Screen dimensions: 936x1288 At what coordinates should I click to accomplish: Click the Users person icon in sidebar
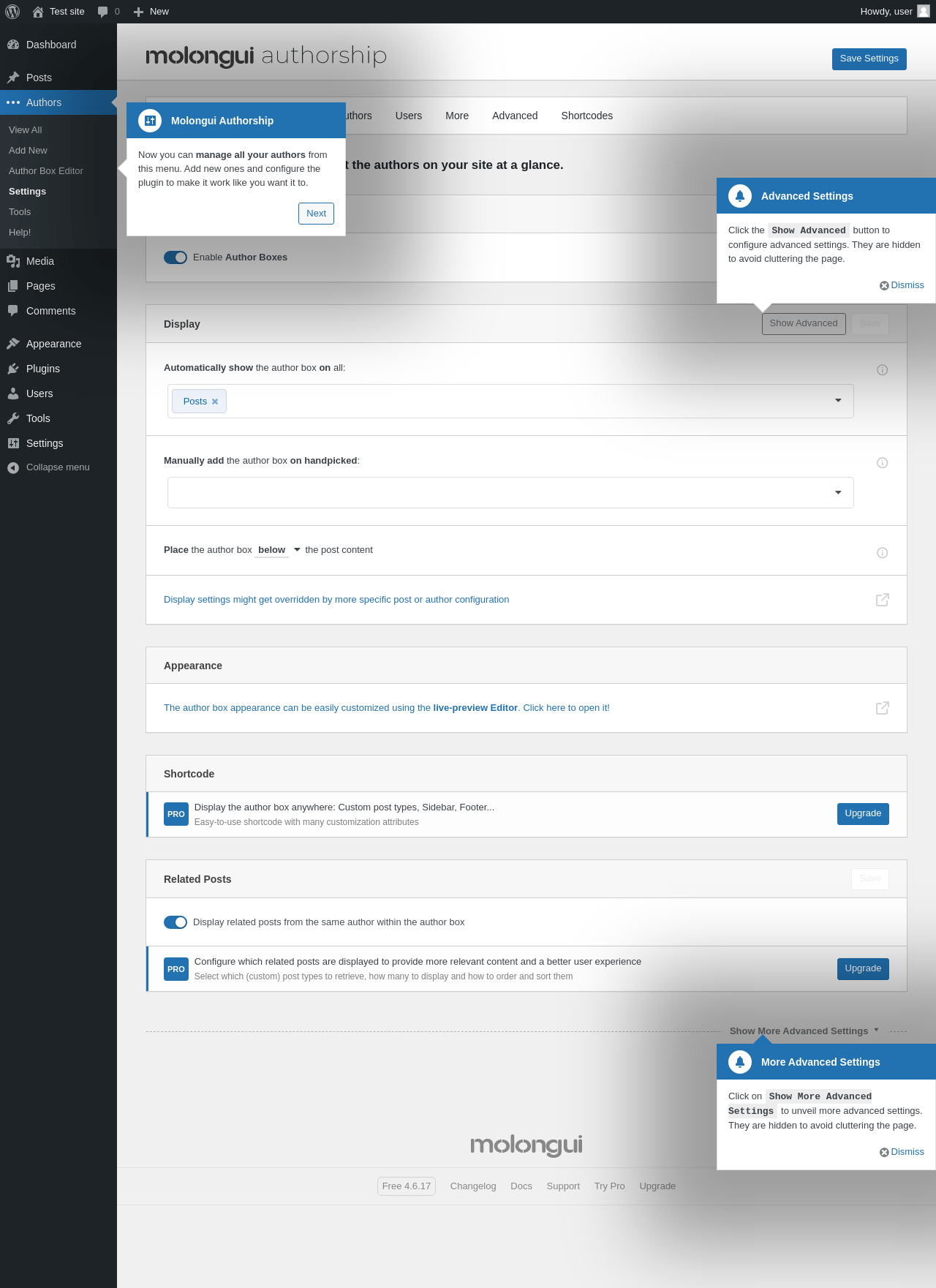(x=13, y=393)
